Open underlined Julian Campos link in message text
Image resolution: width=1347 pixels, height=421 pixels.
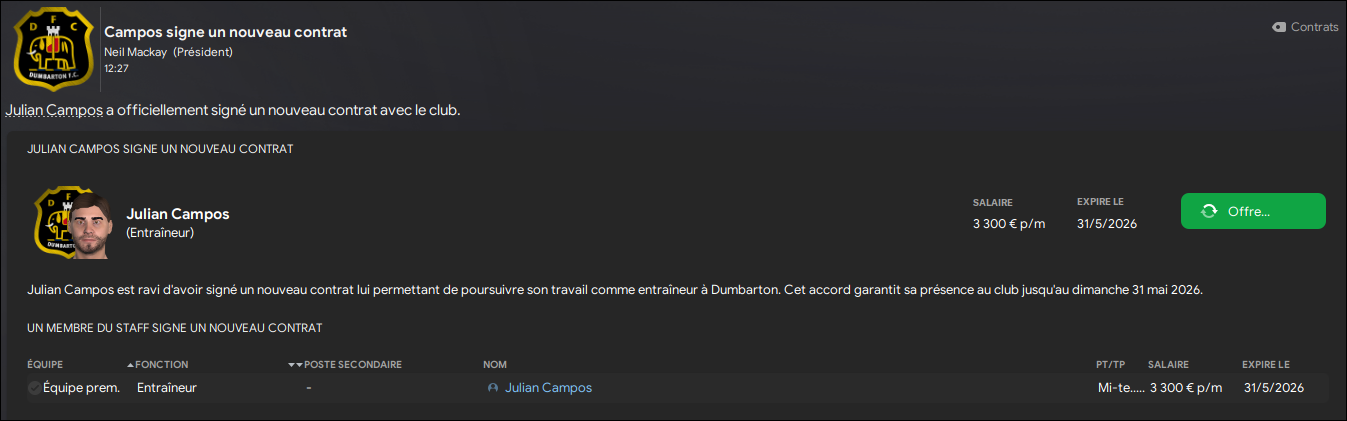tap(54, 110)
